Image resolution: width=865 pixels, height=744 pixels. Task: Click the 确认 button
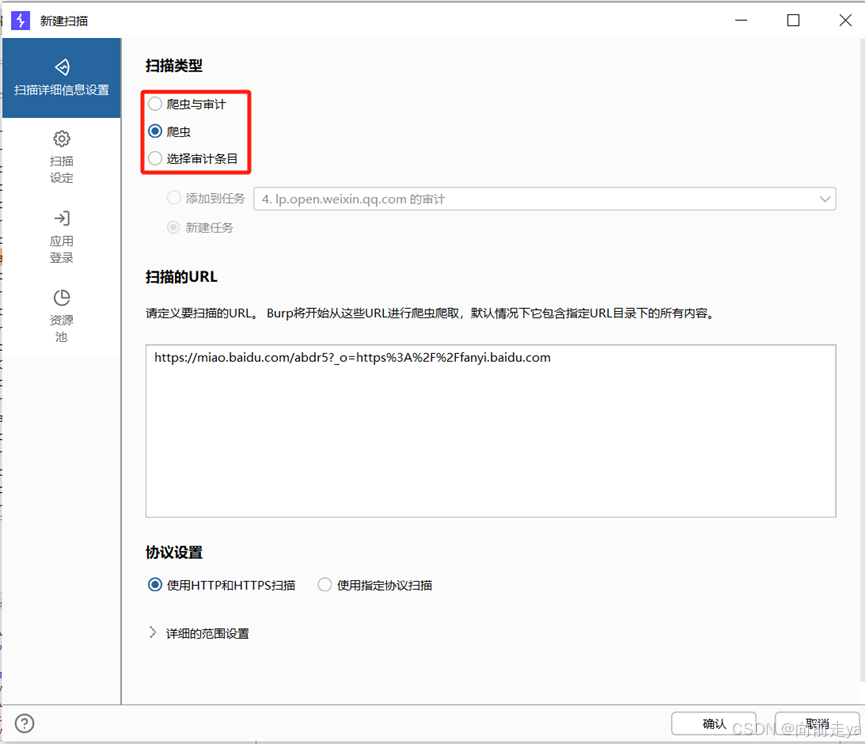[714, 724]
